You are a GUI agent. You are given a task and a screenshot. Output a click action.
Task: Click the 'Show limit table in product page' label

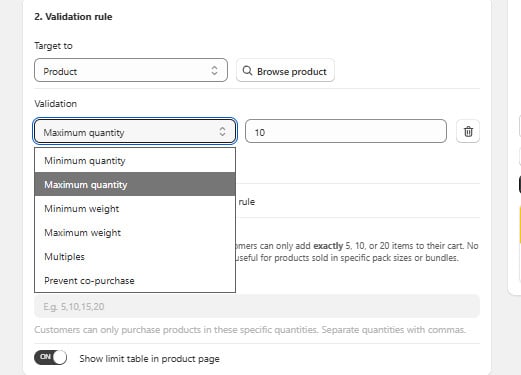(x=149, y=359)
